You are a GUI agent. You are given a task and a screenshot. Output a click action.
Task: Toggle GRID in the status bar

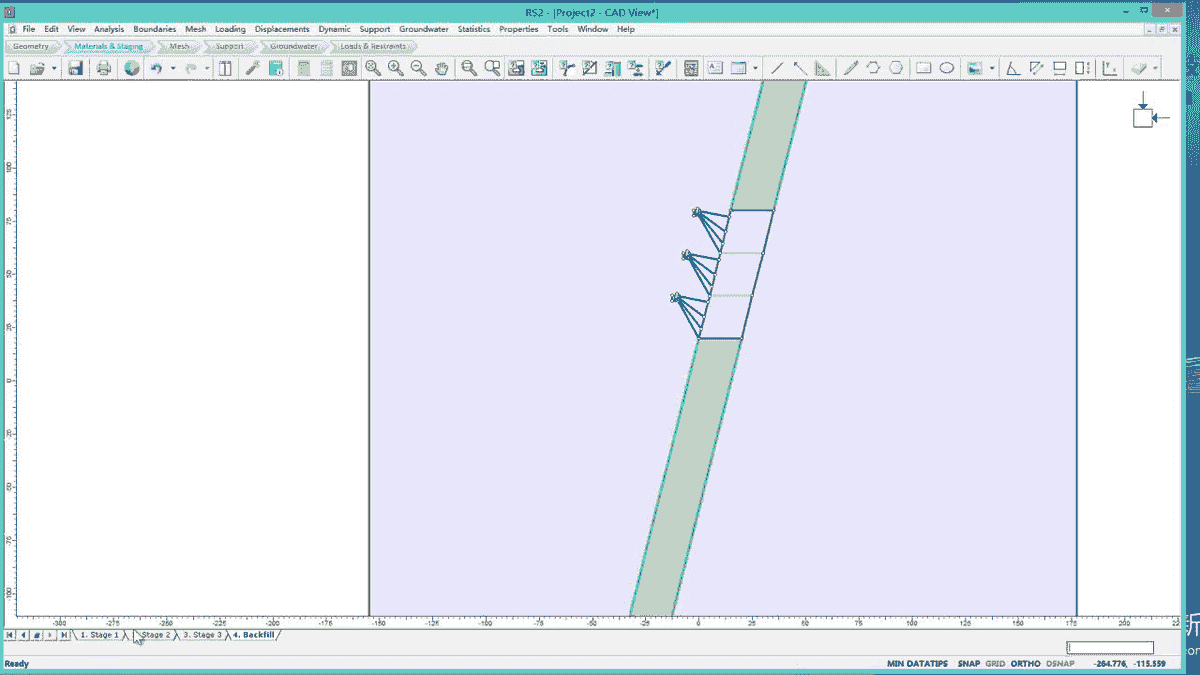pos(995,664)
